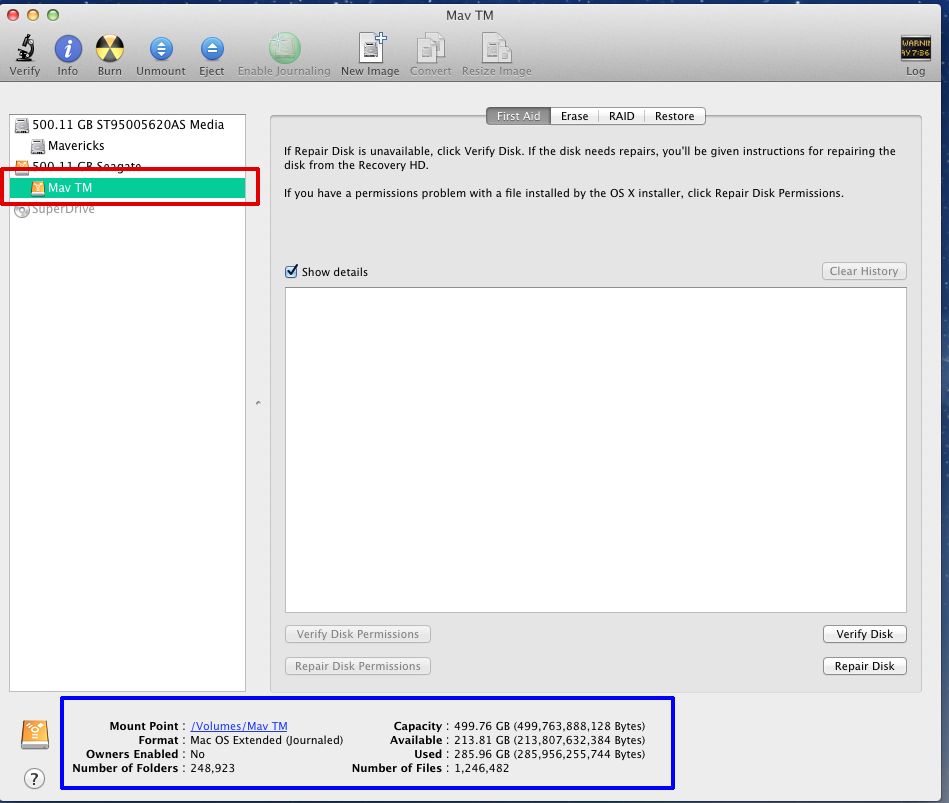Select the 500.11 GB Seagate disk

point(127,166)
